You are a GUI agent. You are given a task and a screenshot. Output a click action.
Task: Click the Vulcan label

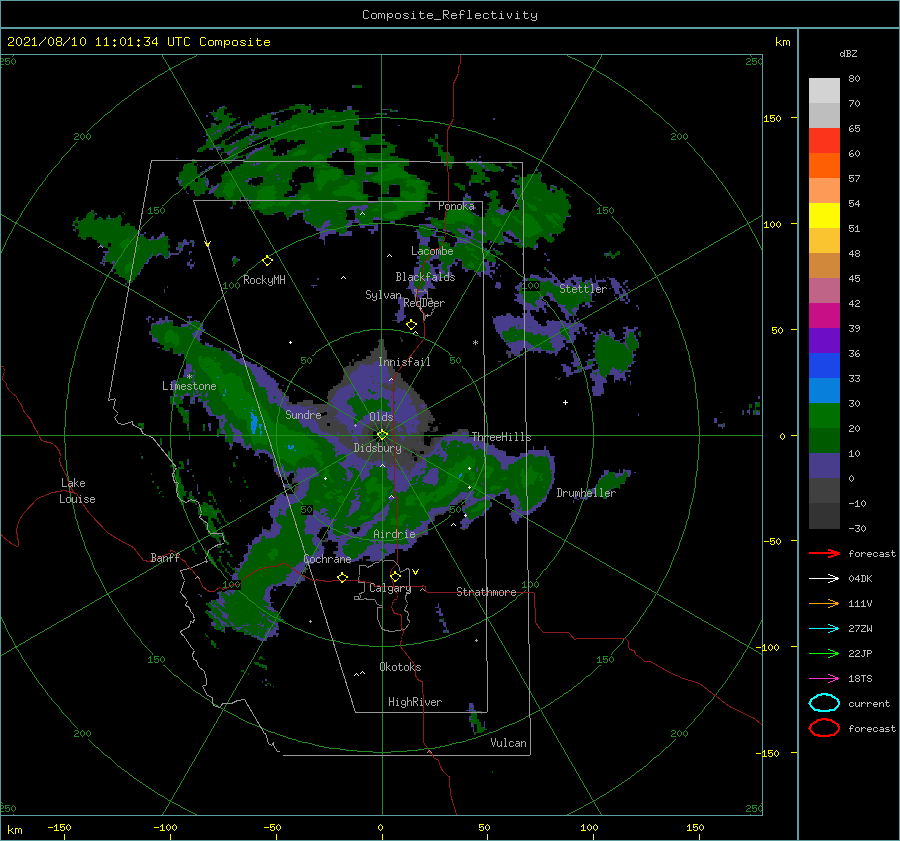click(508, 743)
